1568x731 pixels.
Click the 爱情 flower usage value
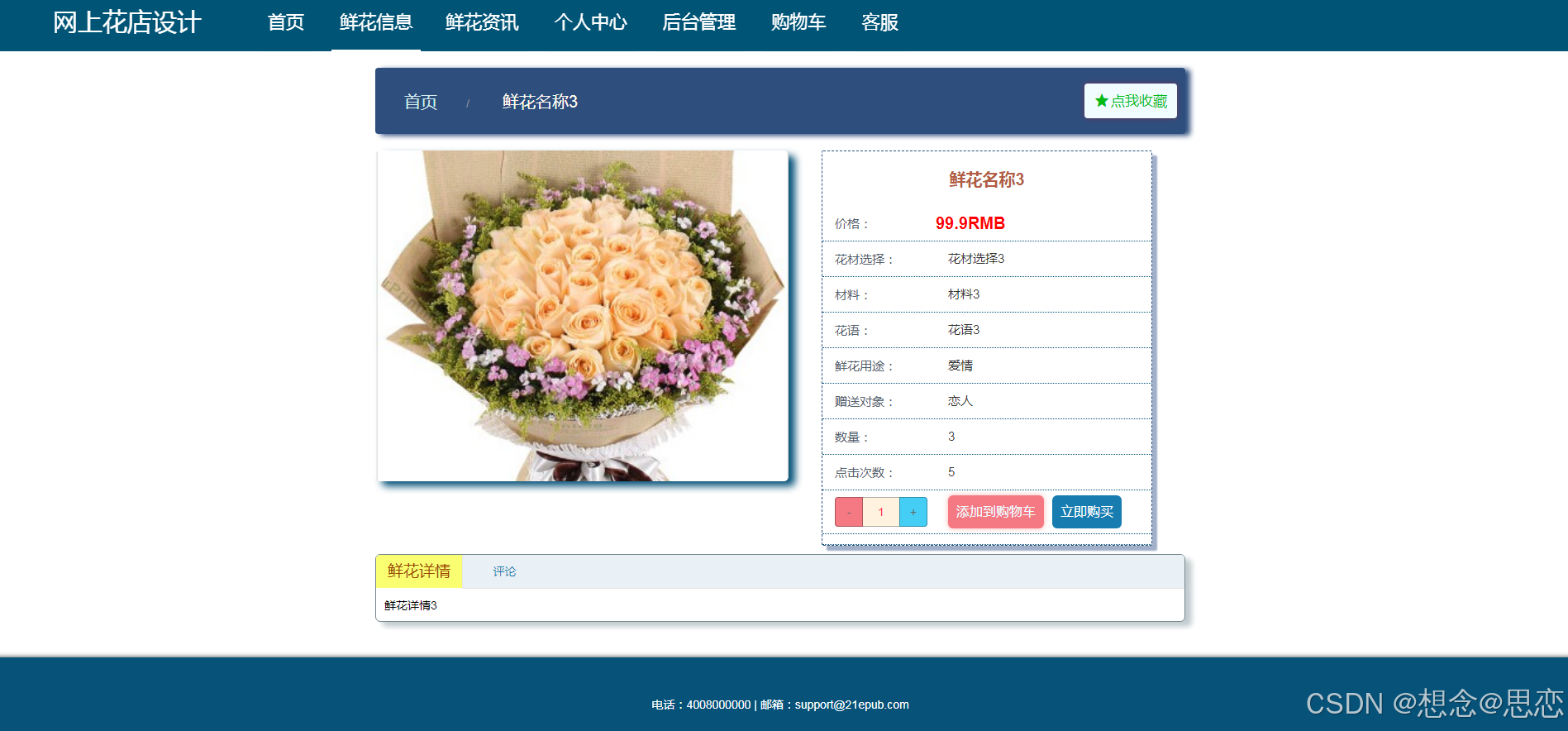(x=960, y=365)
